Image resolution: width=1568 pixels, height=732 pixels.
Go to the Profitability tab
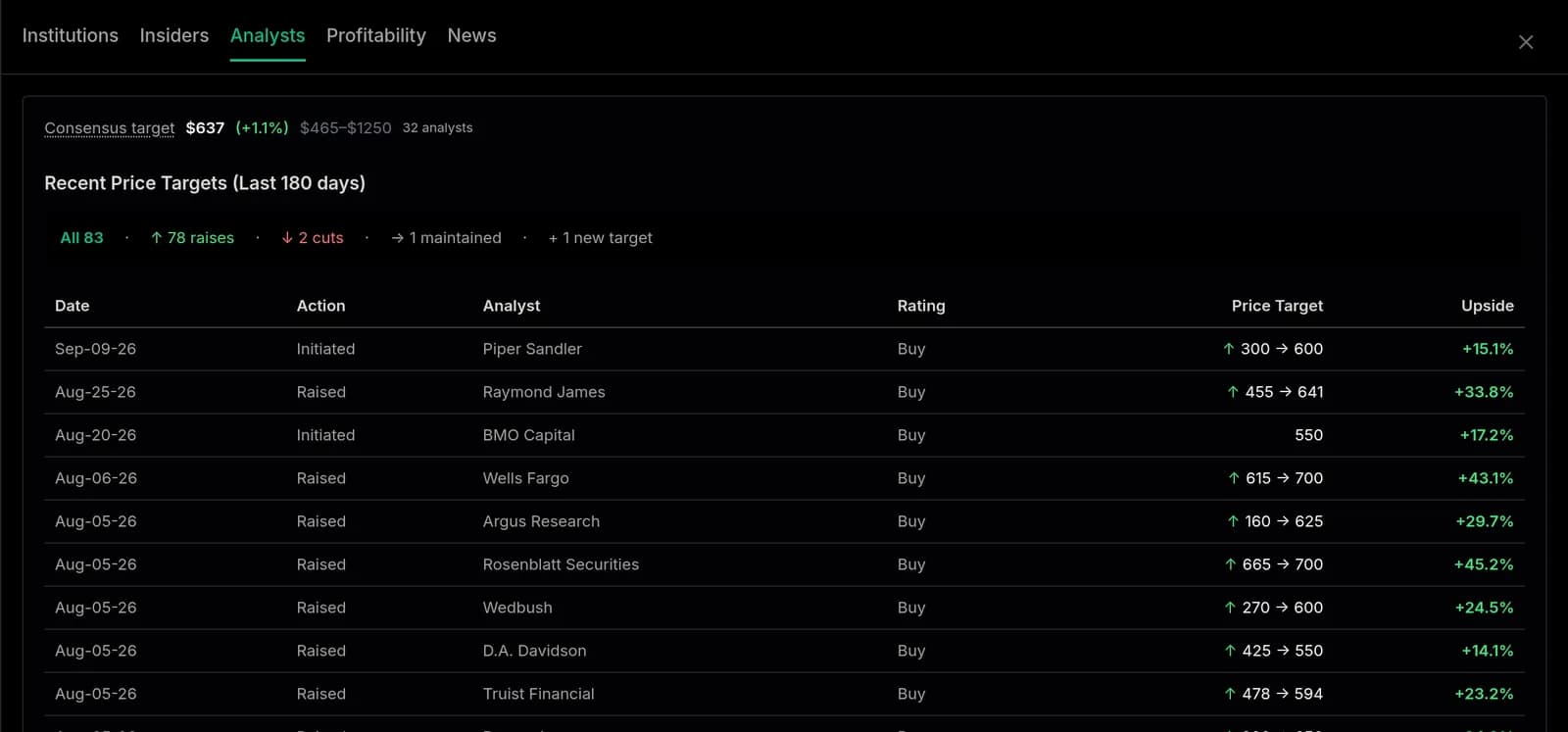coord(376,35)
